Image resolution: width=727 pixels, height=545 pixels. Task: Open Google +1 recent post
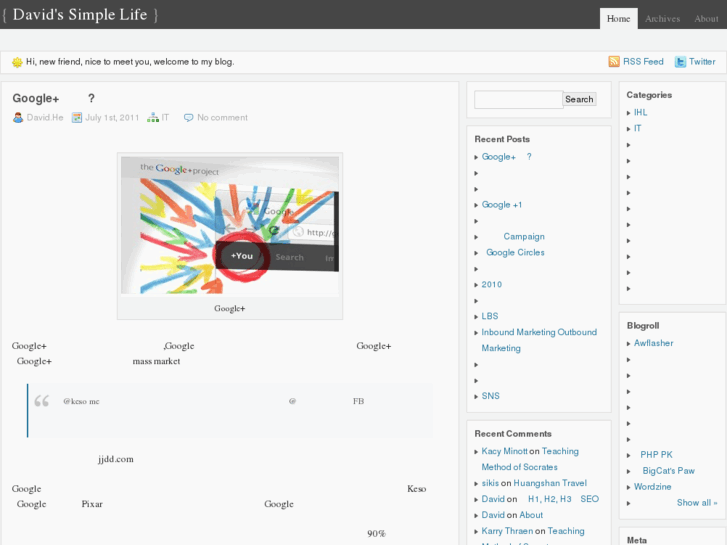[502, 205]
